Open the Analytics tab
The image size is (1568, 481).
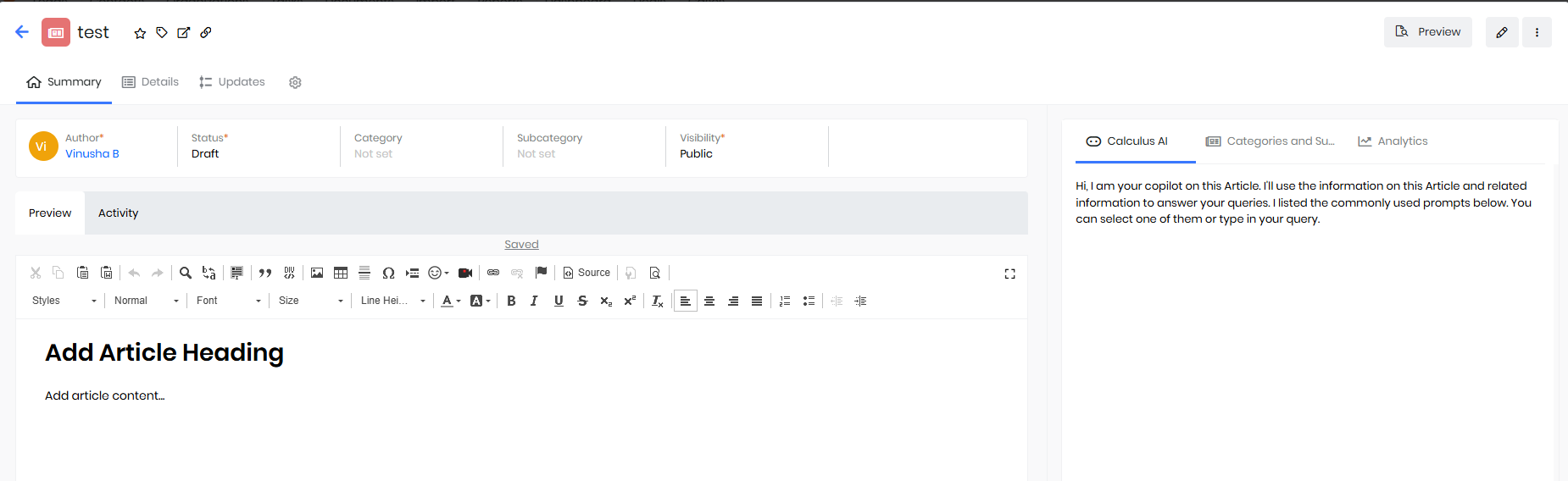tap(1393, 141)
